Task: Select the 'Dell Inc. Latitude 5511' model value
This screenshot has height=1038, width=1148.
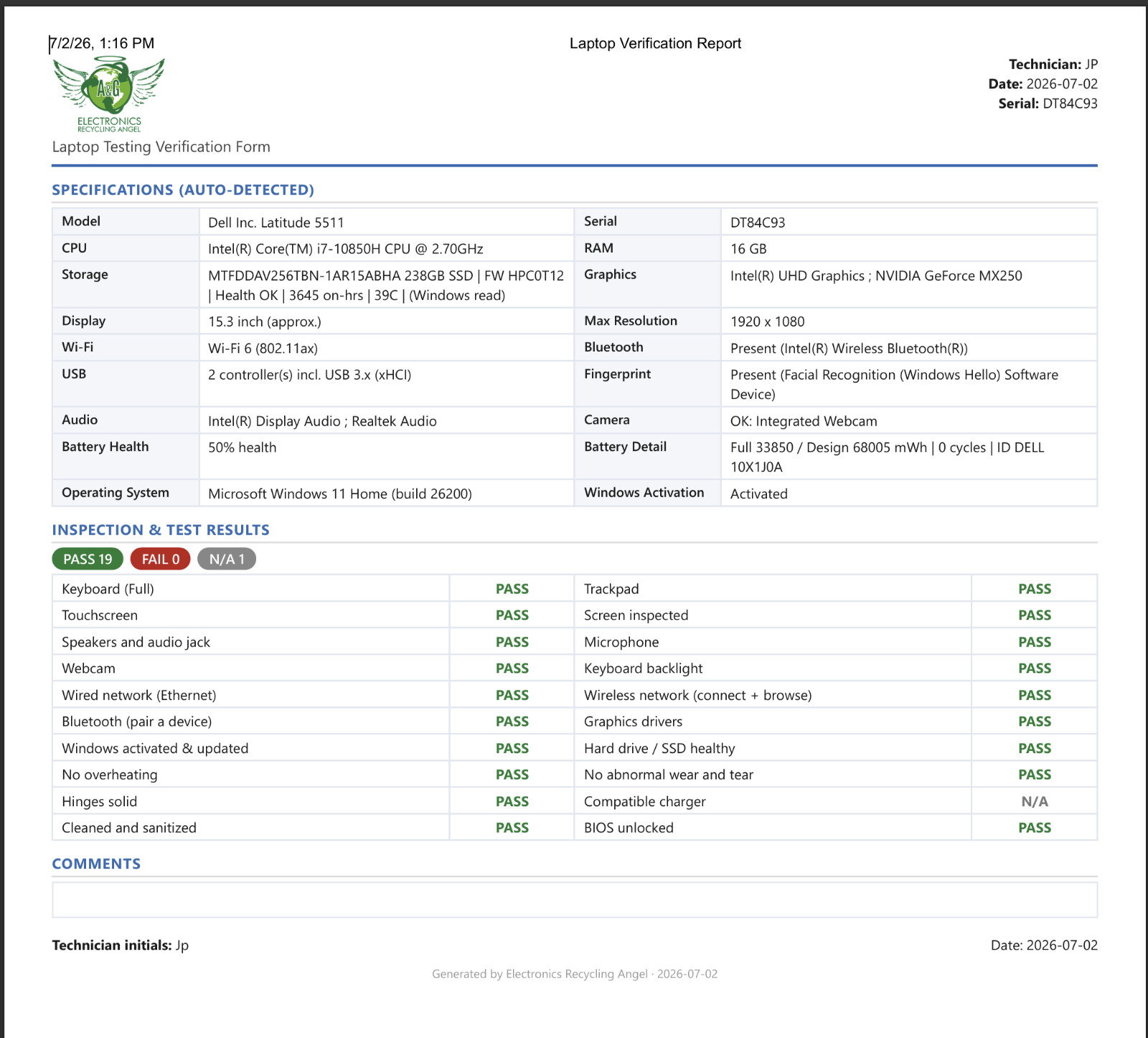Action: click(276, 222)
